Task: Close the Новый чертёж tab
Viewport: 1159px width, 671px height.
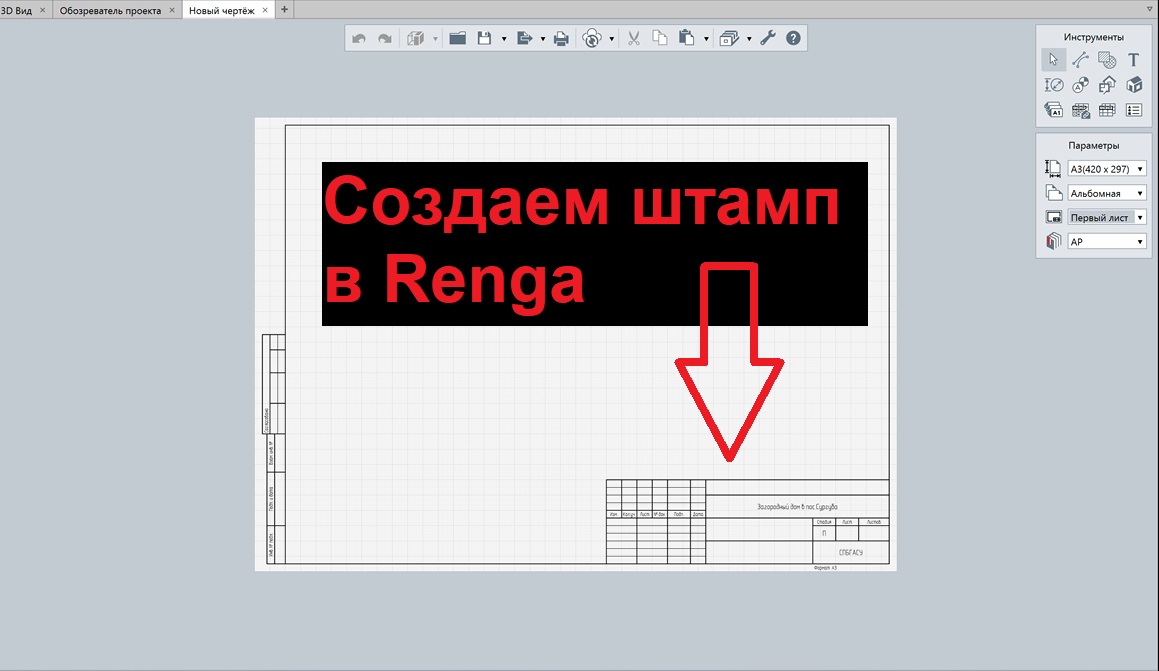Action: coord(265,10)
